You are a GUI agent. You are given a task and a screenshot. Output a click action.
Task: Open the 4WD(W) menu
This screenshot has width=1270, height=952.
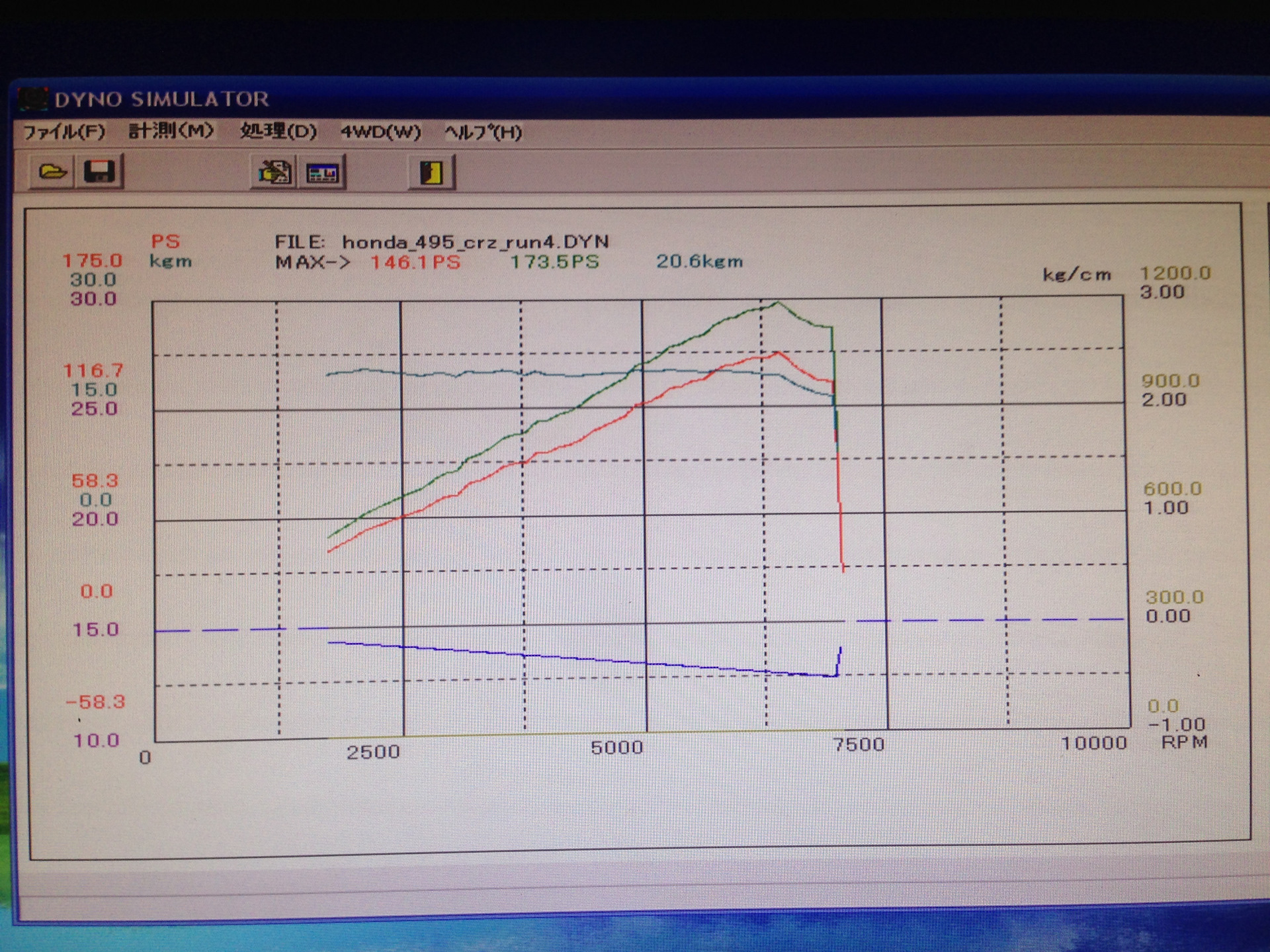coord(380,132)
